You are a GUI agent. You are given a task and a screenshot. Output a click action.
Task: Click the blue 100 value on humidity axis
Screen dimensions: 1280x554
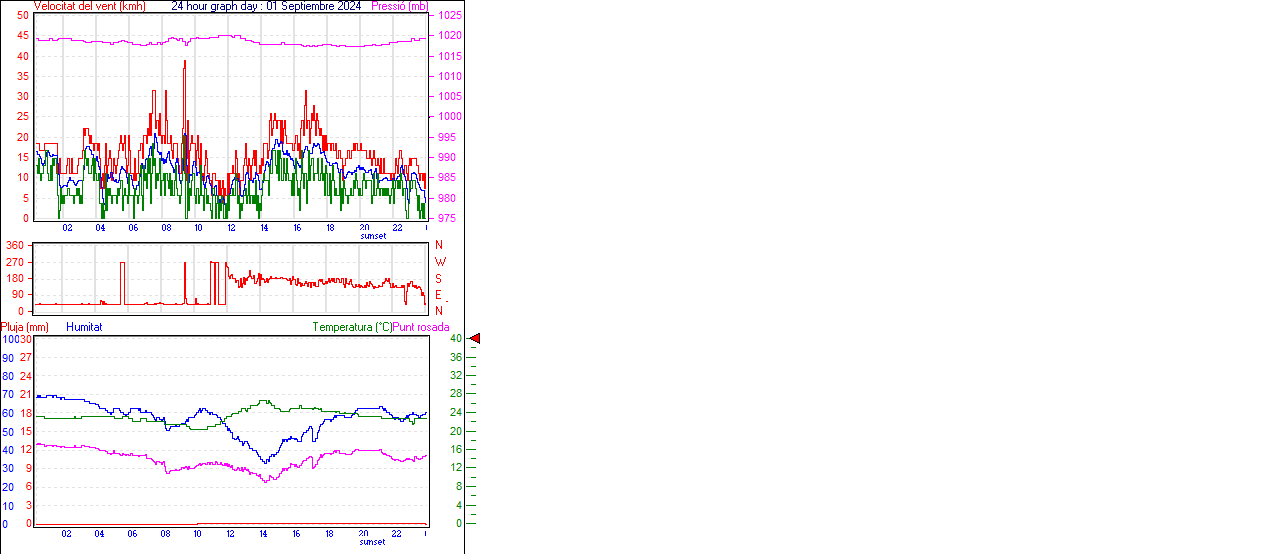coord(8,339)
